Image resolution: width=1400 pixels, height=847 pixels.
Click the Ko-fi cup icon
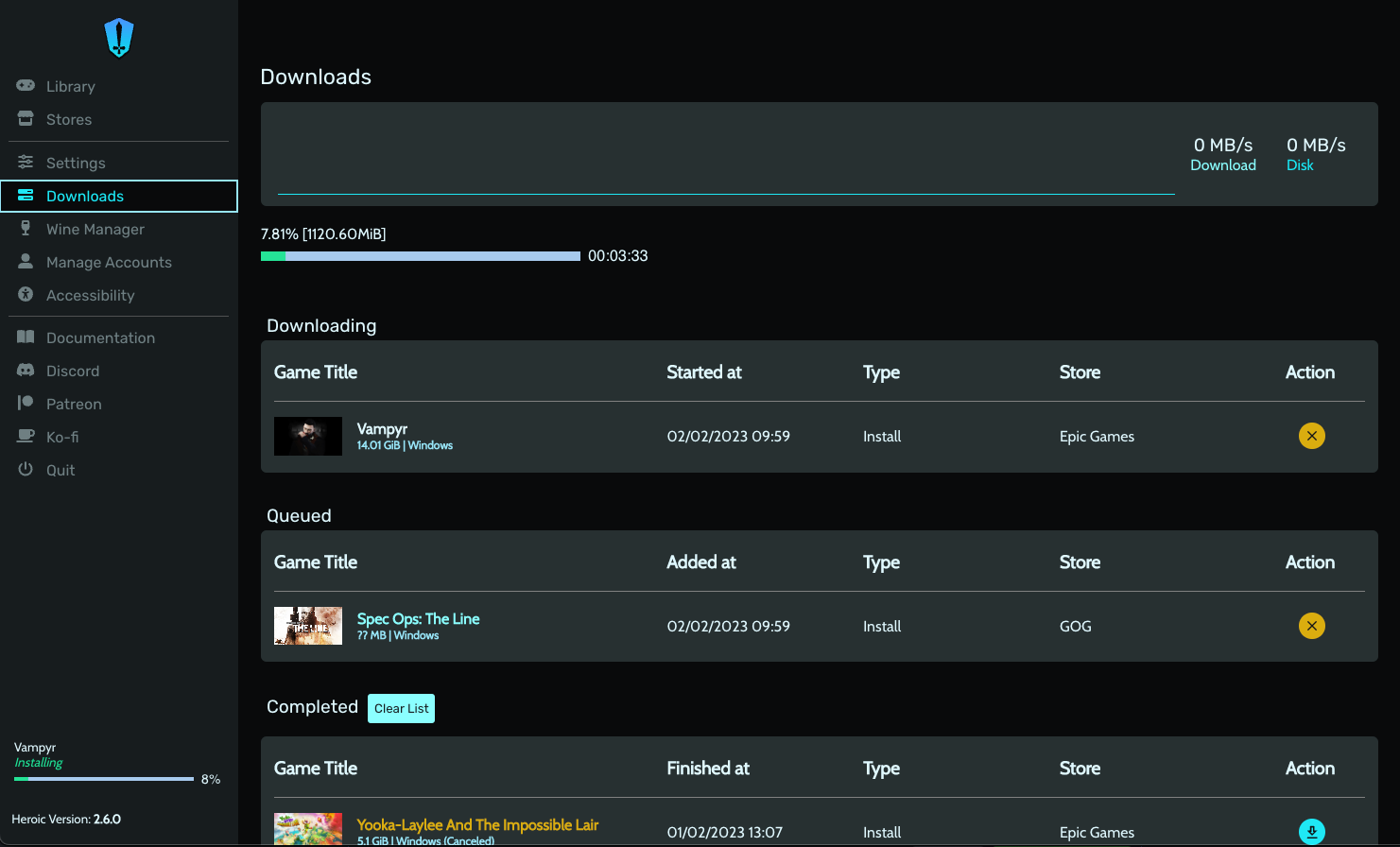coord(26,436)
